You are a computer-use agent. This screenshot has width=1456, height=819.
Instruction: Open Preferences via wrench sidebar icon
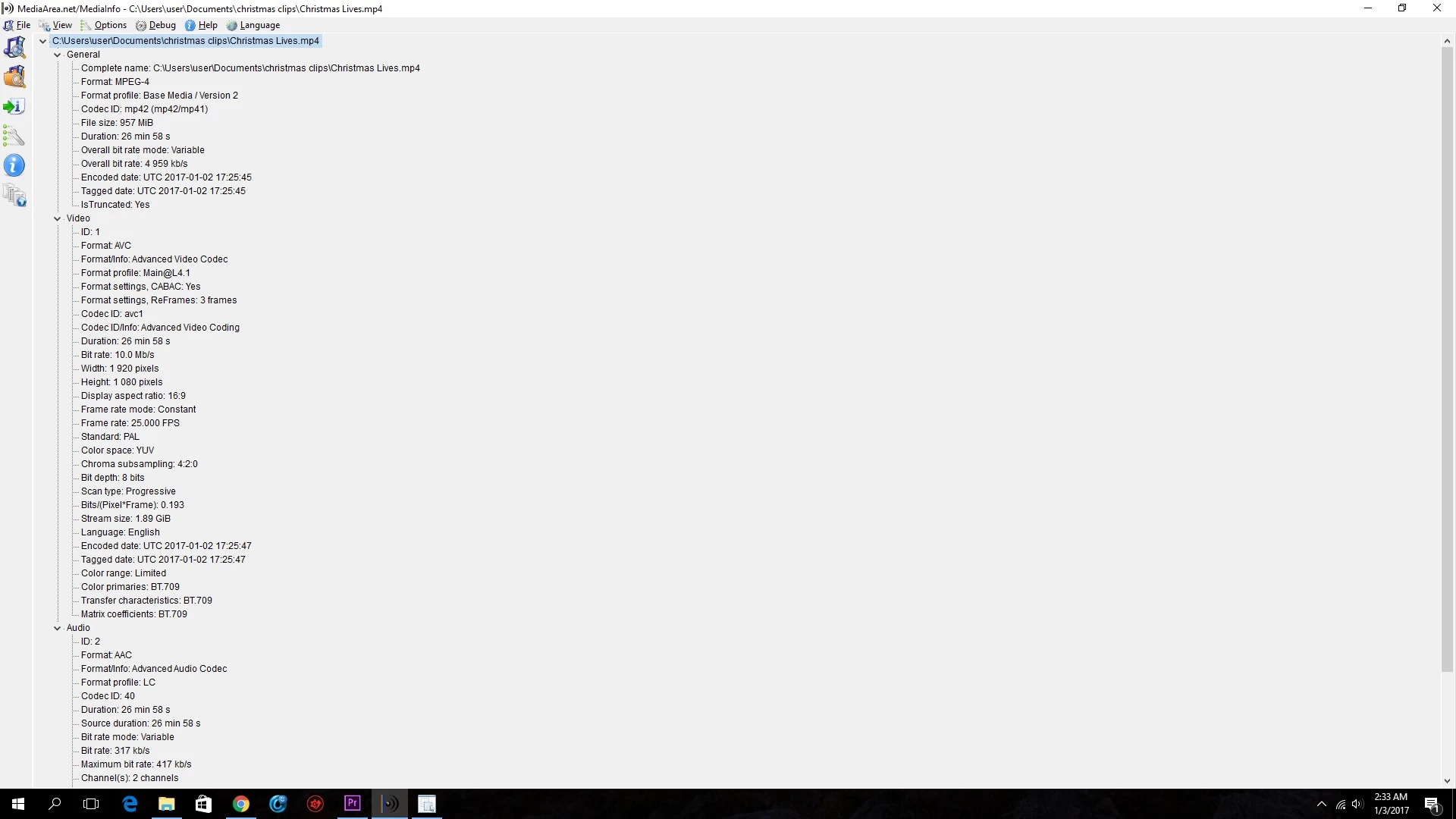pyautogui.click(x=14, y=136)
